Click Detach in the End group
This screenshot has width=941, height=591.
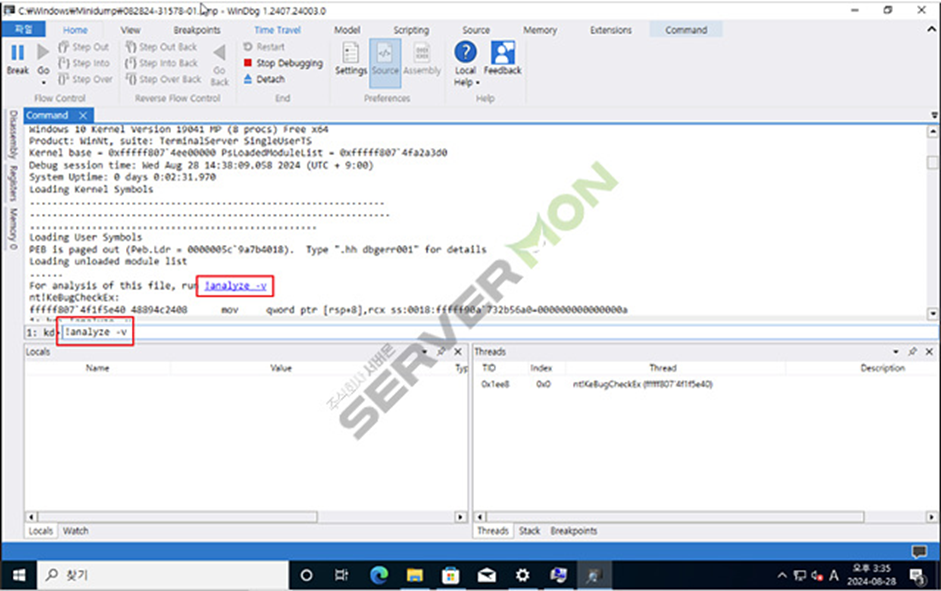pyautogui.click(x=264, y=79)
